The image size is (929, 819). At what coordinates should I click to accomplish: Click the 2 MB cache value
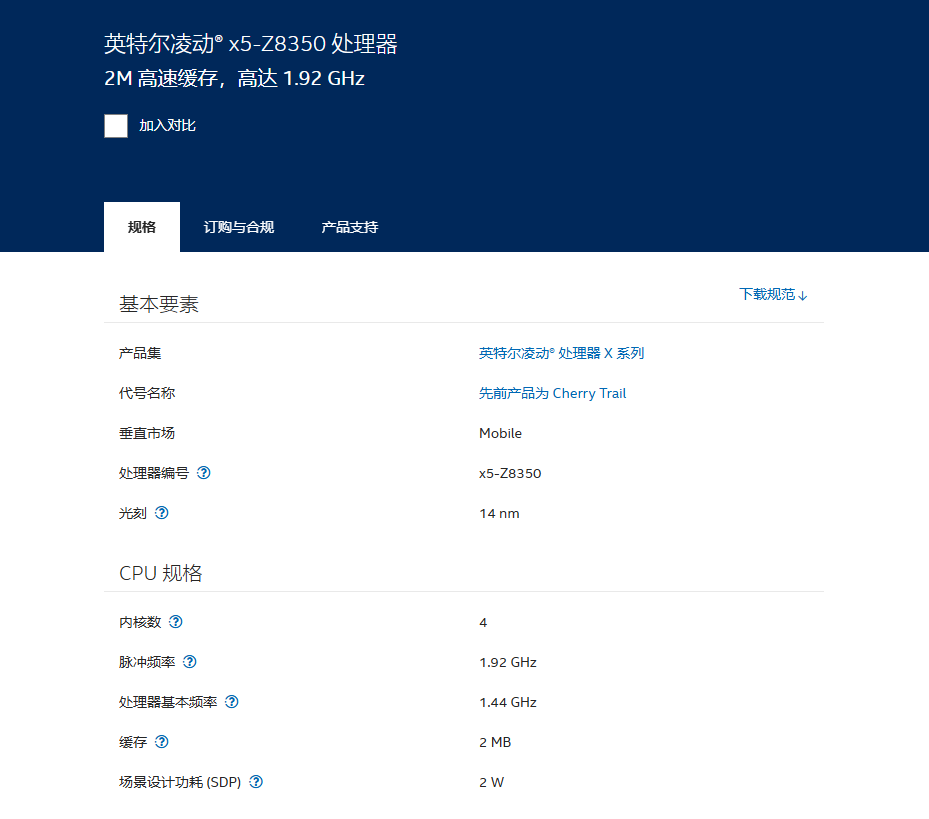pyautogui.click(x=495, y=743)
